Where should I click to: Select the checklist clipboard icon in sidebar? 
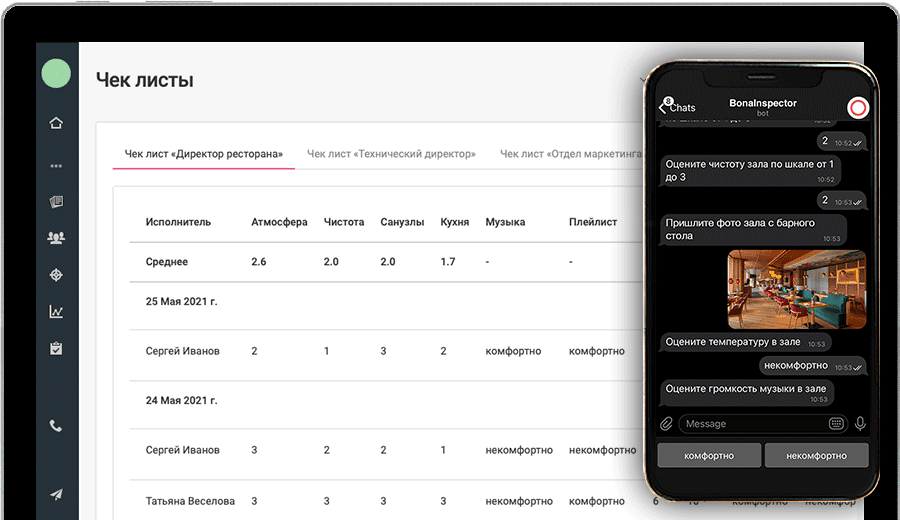56,349
